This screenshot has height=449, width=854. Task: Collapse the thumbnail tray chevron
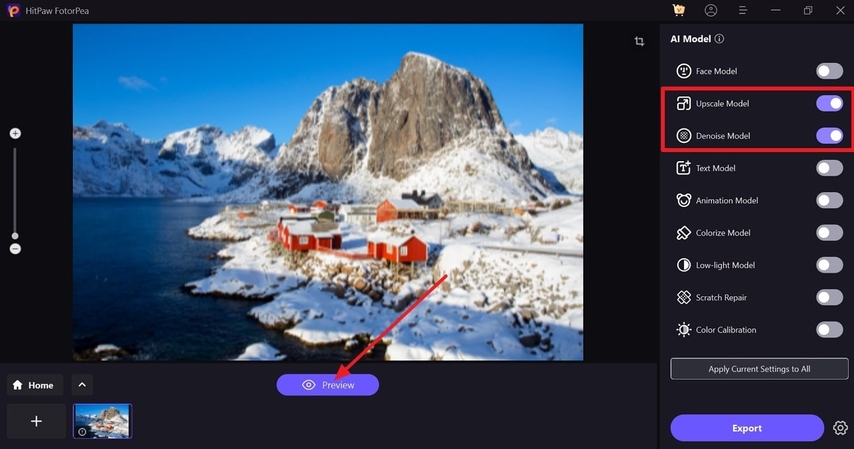tap(82, 385)
